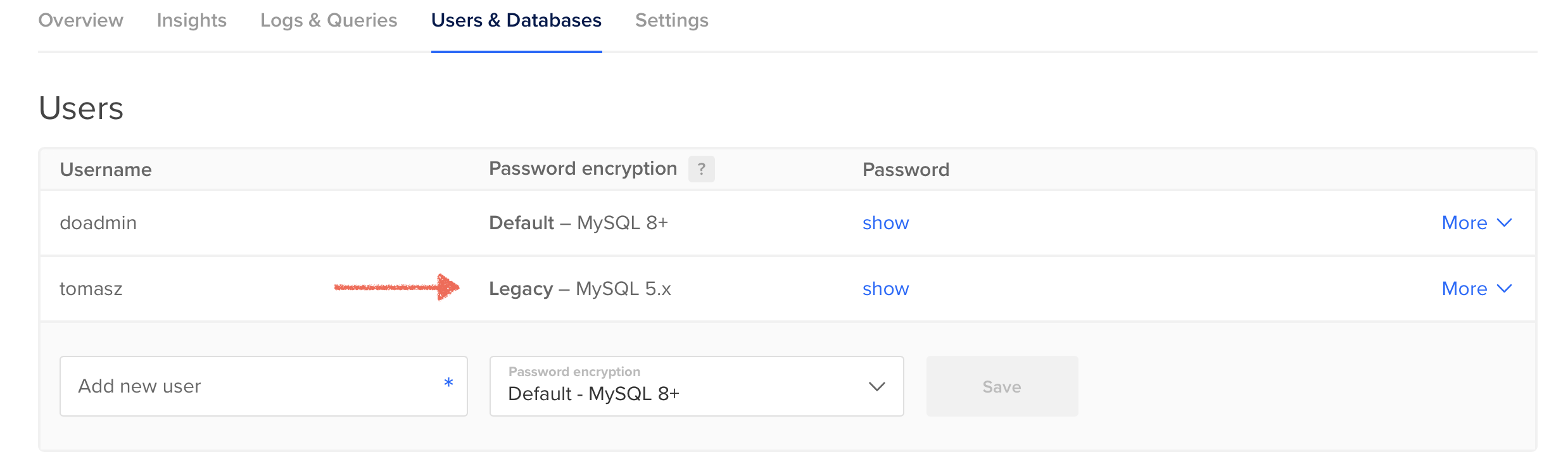Show the doadmin user's password
The height and width of the screenshot is (466, 1568).
tap(885, 223)
